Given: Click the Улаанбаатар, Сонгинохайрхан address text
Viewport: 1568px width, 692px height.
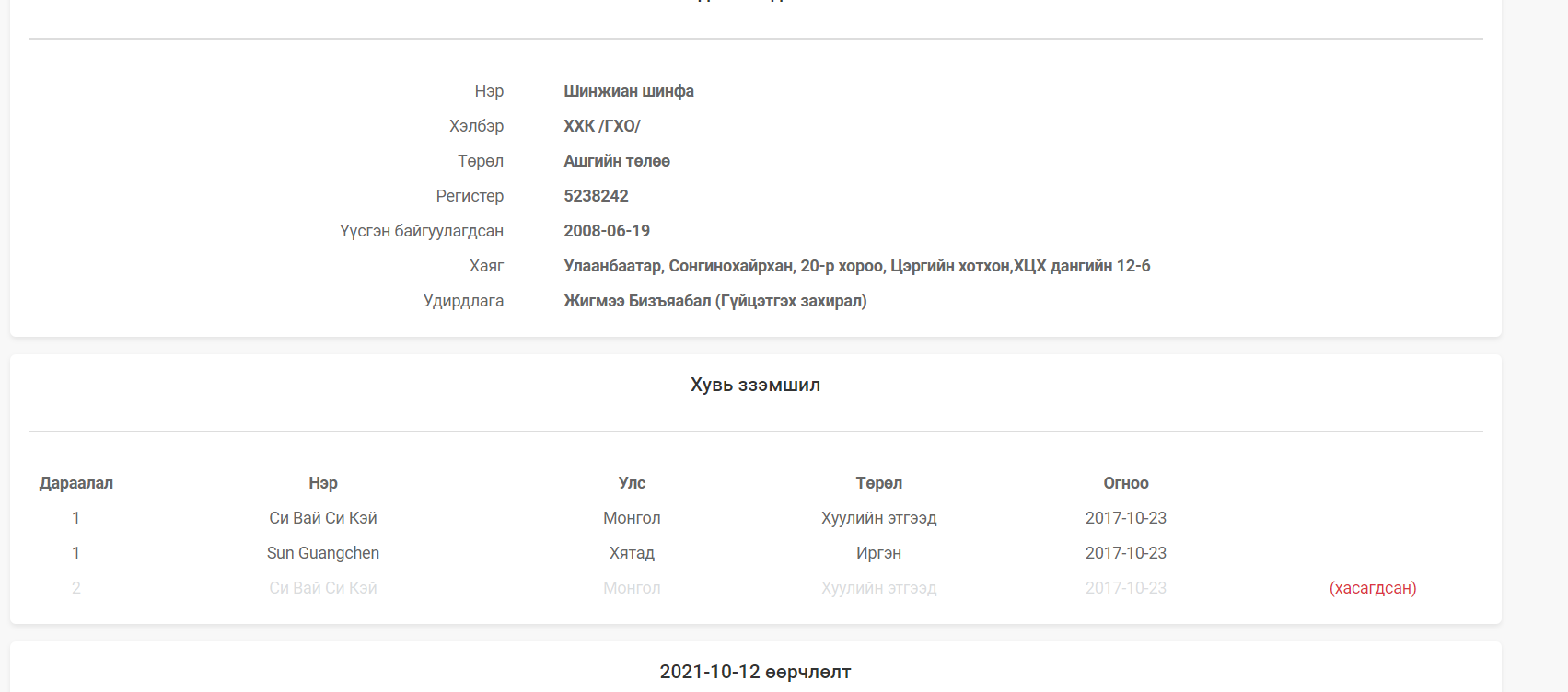Looking at the screenshot, I should point(856,266).
